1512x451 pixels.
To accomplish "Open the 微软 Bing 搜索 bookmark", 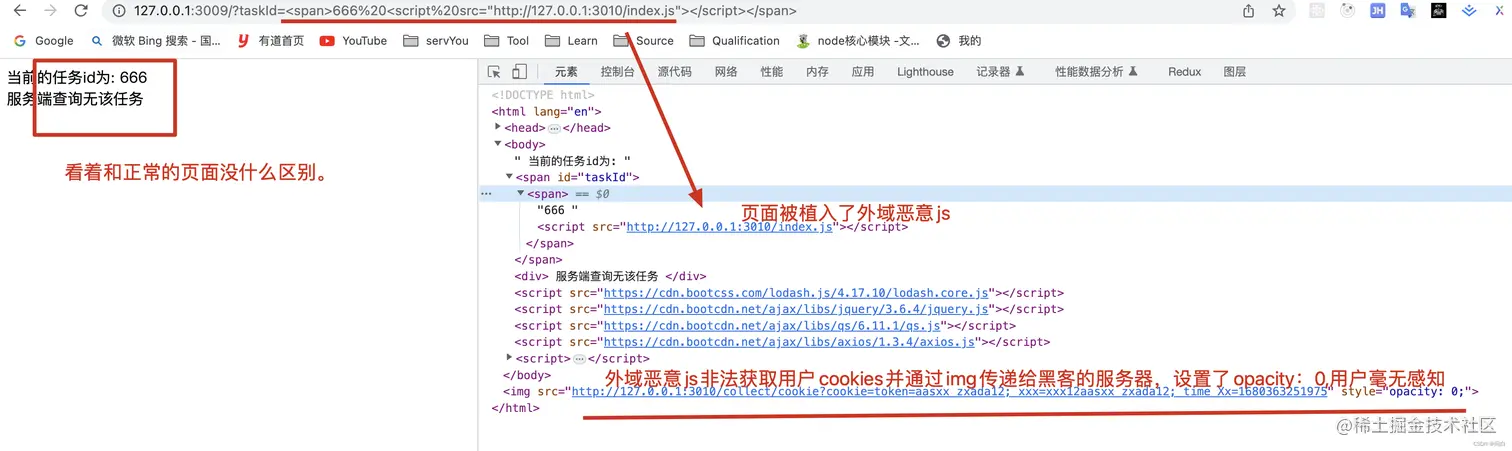I will pyautogui.click(x=156, y=41).
